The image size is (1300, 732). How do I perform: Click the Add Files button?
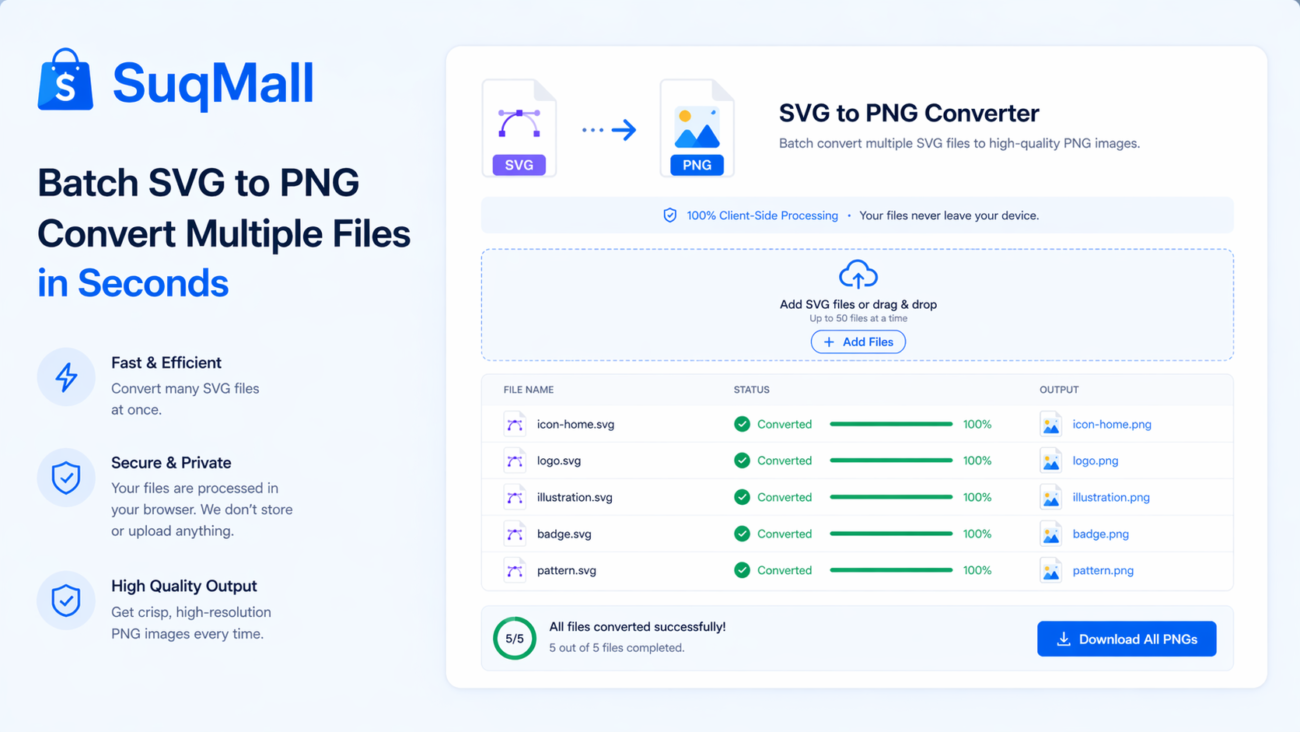tap(857, 341)
